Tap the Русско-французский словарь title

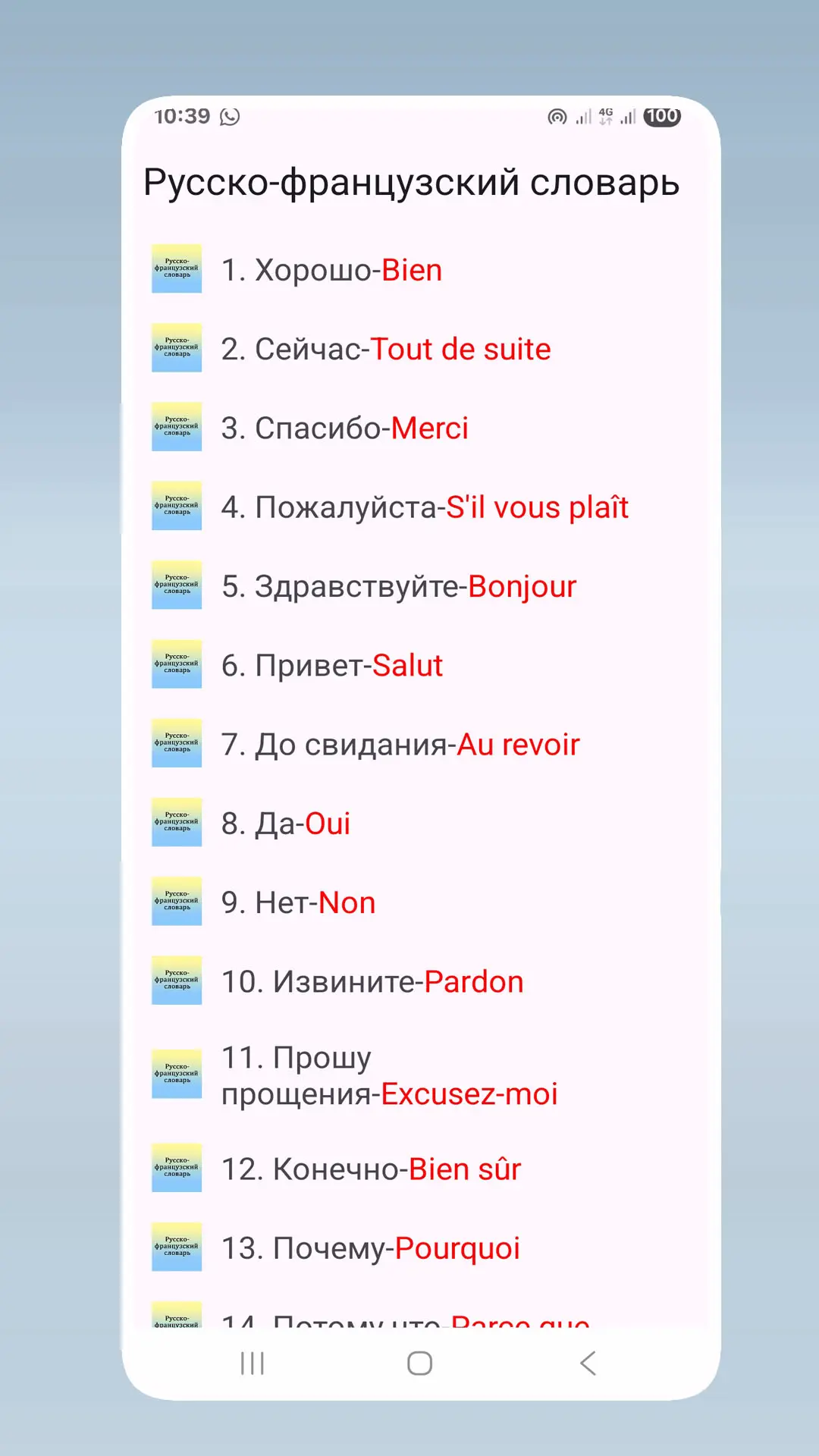411,184
